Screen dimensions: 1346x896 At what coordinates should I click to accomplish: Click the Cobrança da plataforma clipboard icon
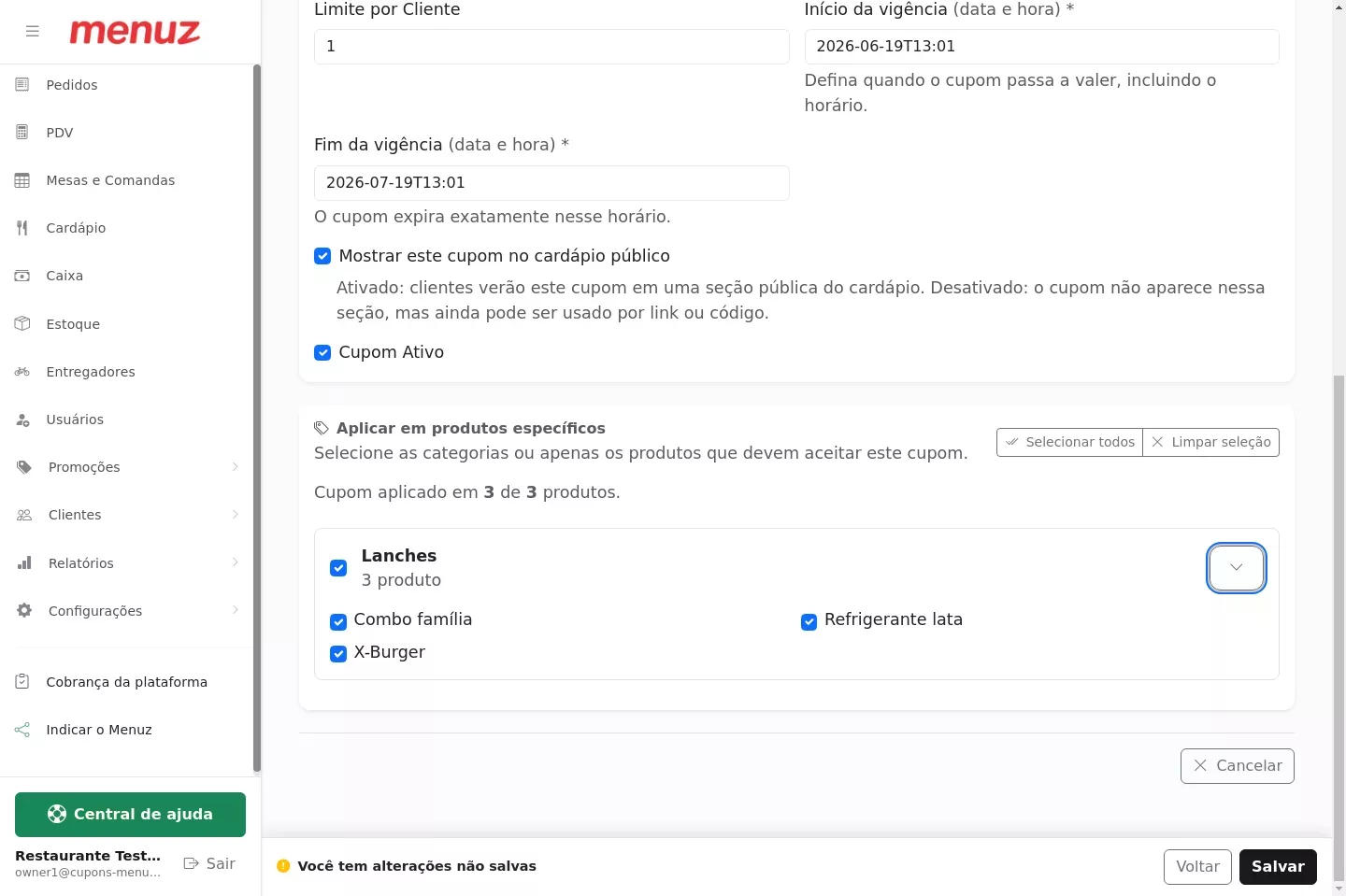click(22, 682)
